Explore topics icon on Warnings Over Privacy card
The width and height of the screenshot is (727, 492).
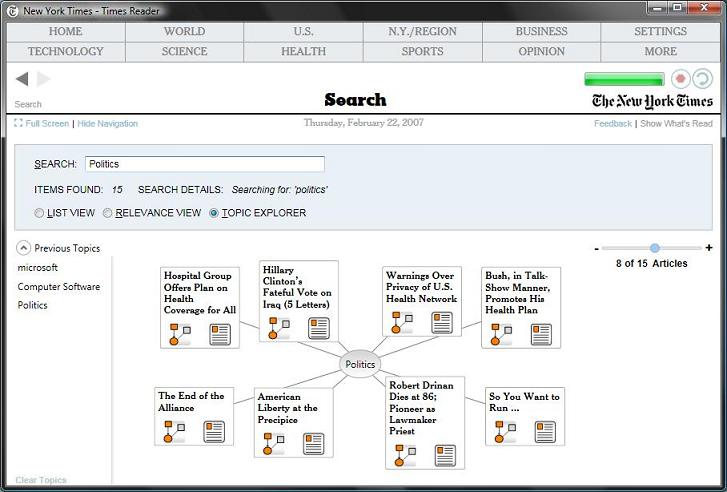pyautogui.click(x=402, y=323)
